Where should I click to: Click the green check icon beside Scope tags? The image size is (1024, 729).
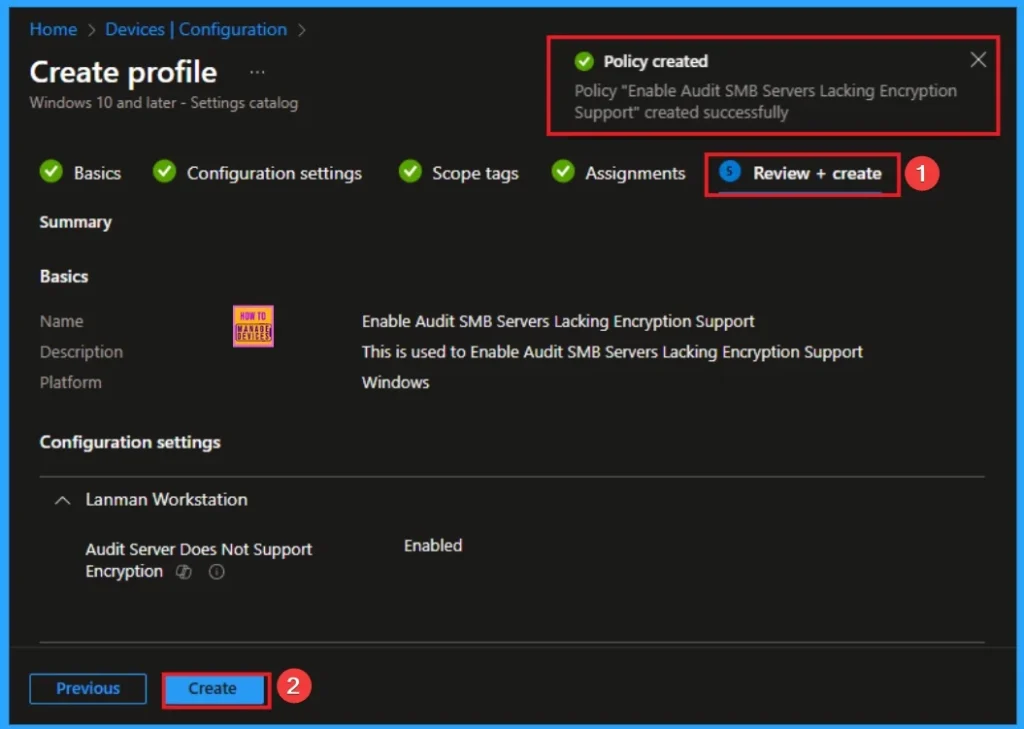[410, 173]
